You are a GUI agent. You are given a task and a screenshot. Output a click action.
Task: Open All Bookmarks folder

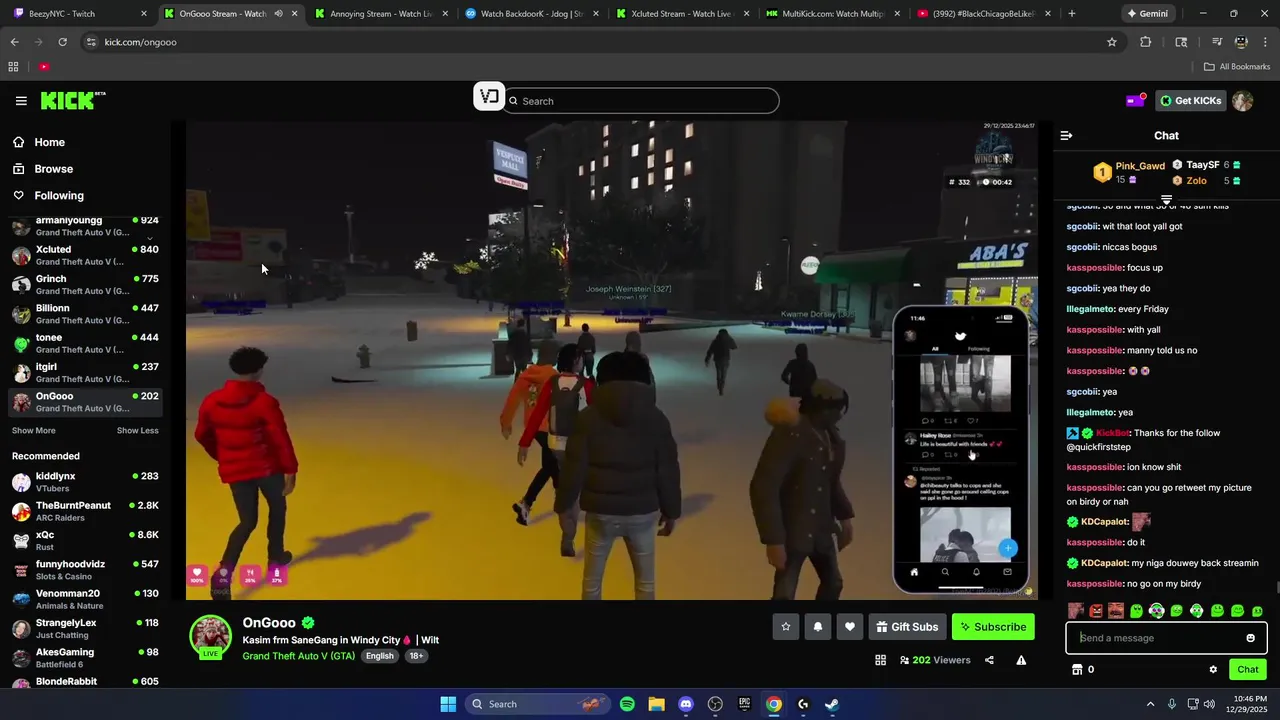pyautogui.click(x=1237, y=67)
